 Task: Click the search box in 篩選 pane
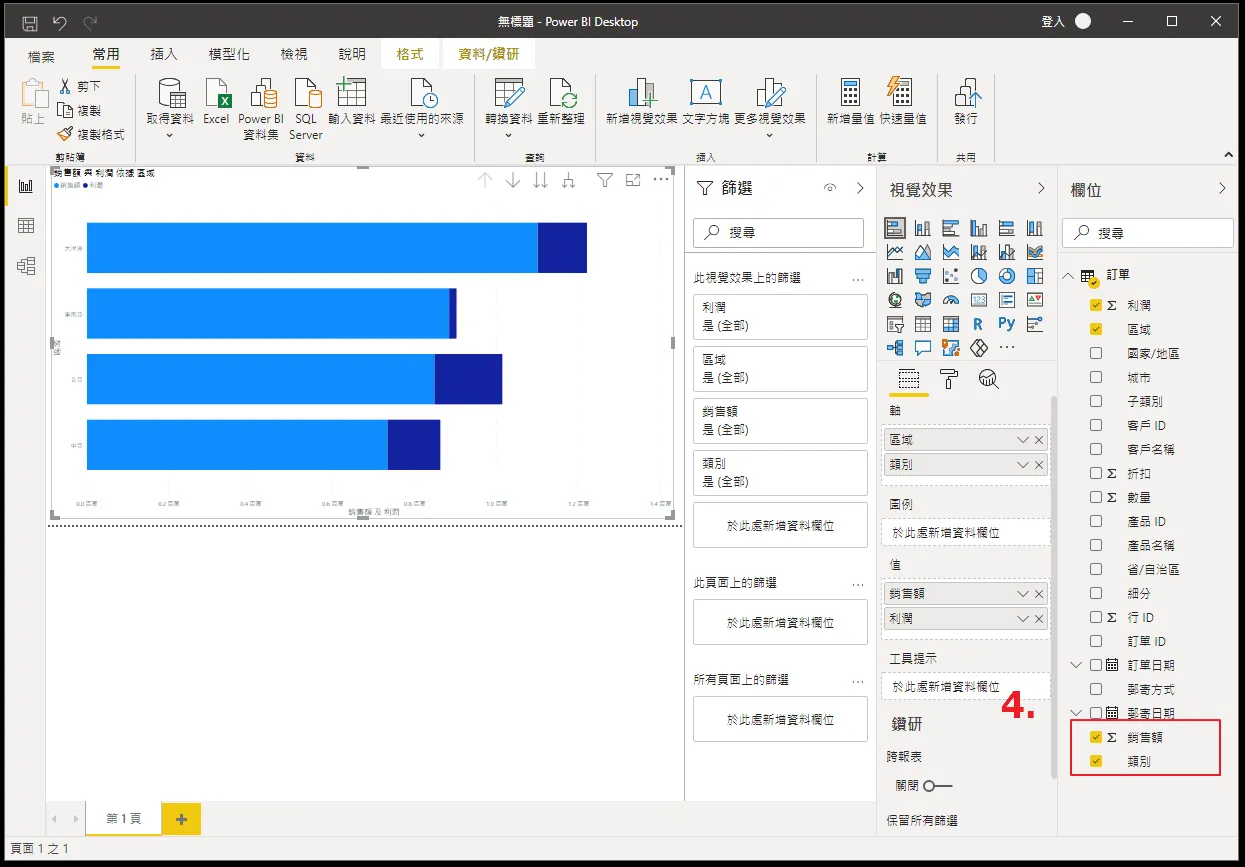tap(778, 232)
